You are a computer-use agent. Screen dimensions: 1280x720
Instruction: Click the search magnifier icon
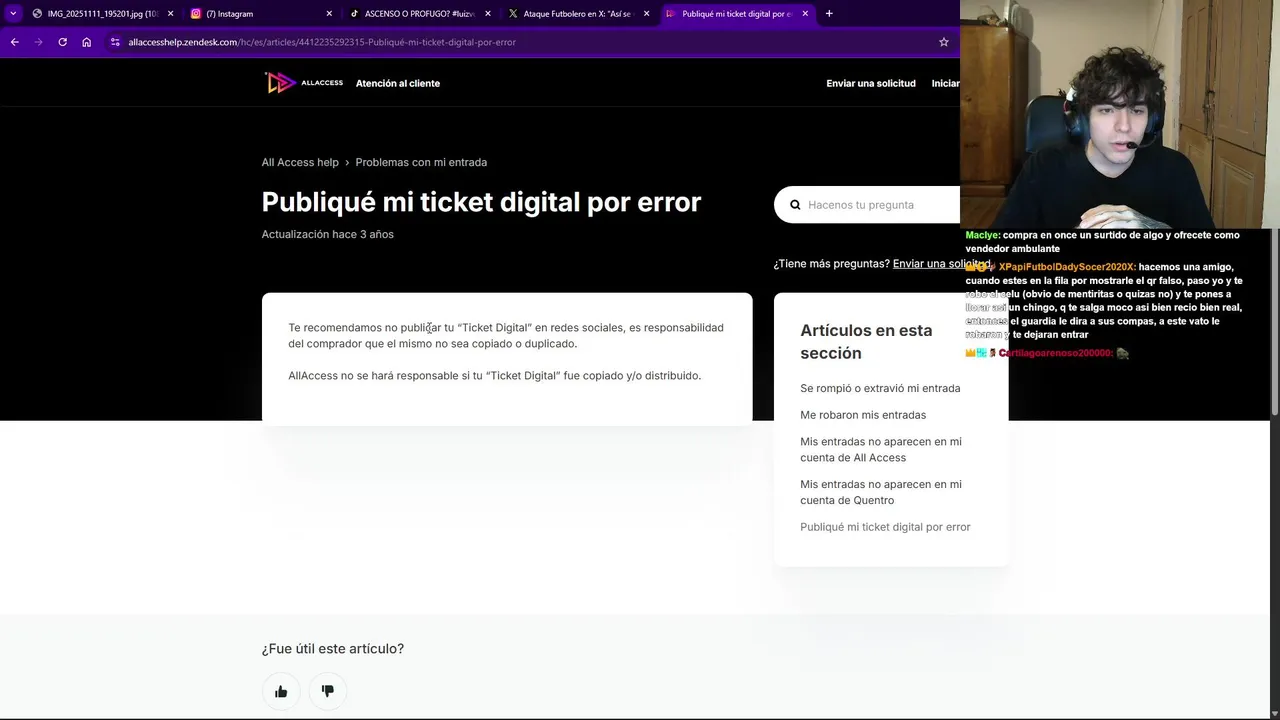tap(795, 205)
